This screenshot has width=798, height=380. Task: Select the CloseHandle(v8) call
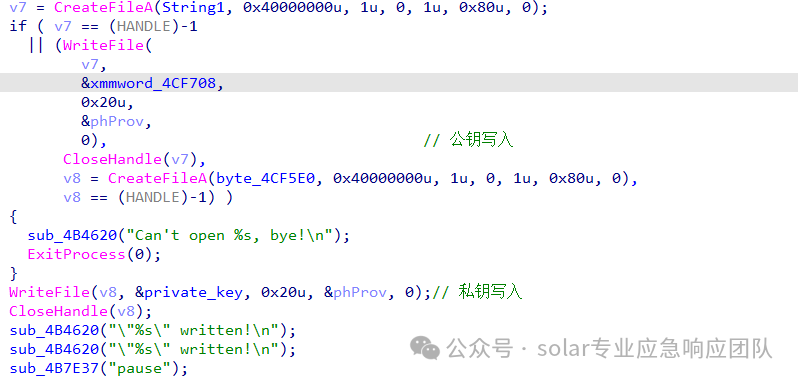pos(80,311)
